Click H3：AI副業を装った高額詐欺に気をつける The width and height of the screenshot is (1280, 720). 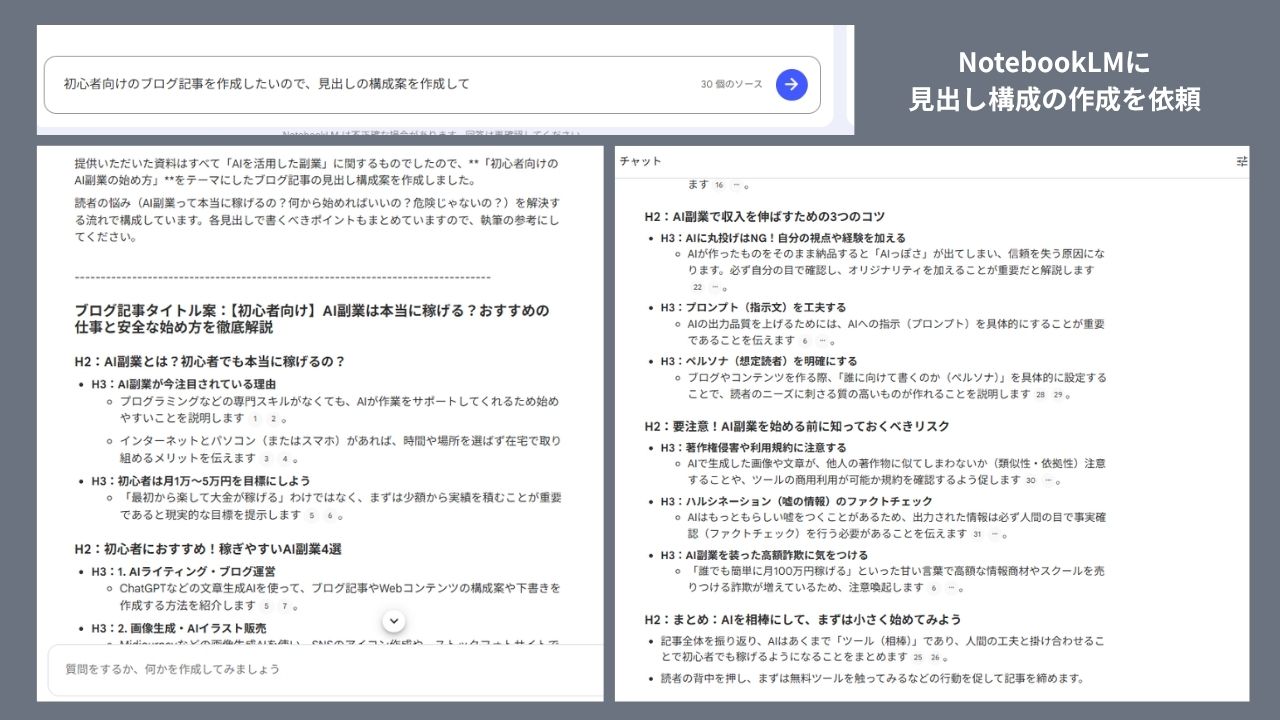point(764,555)
